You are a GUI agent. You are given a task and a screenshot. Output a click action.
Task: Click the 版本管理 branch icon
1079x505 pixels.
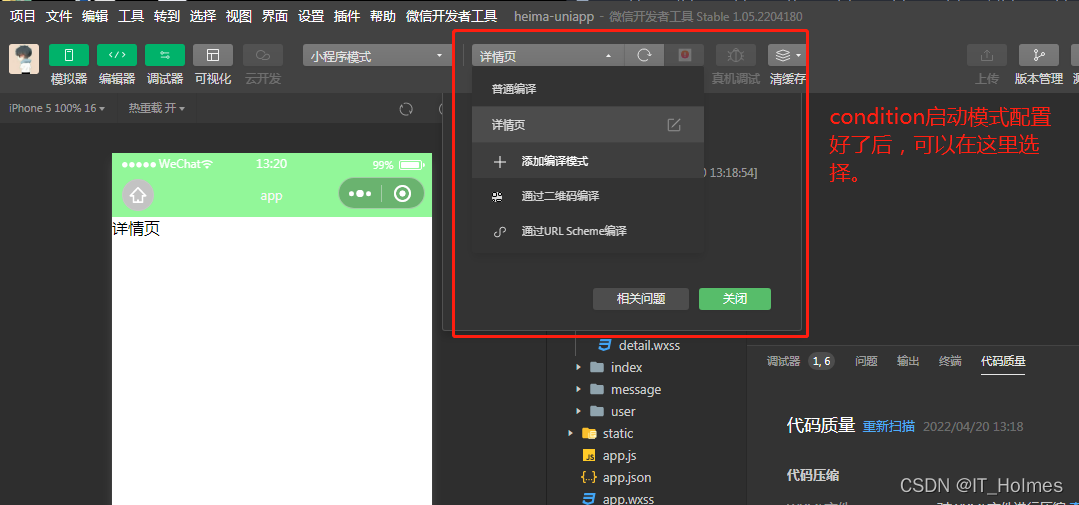[x=1038, y=56]
